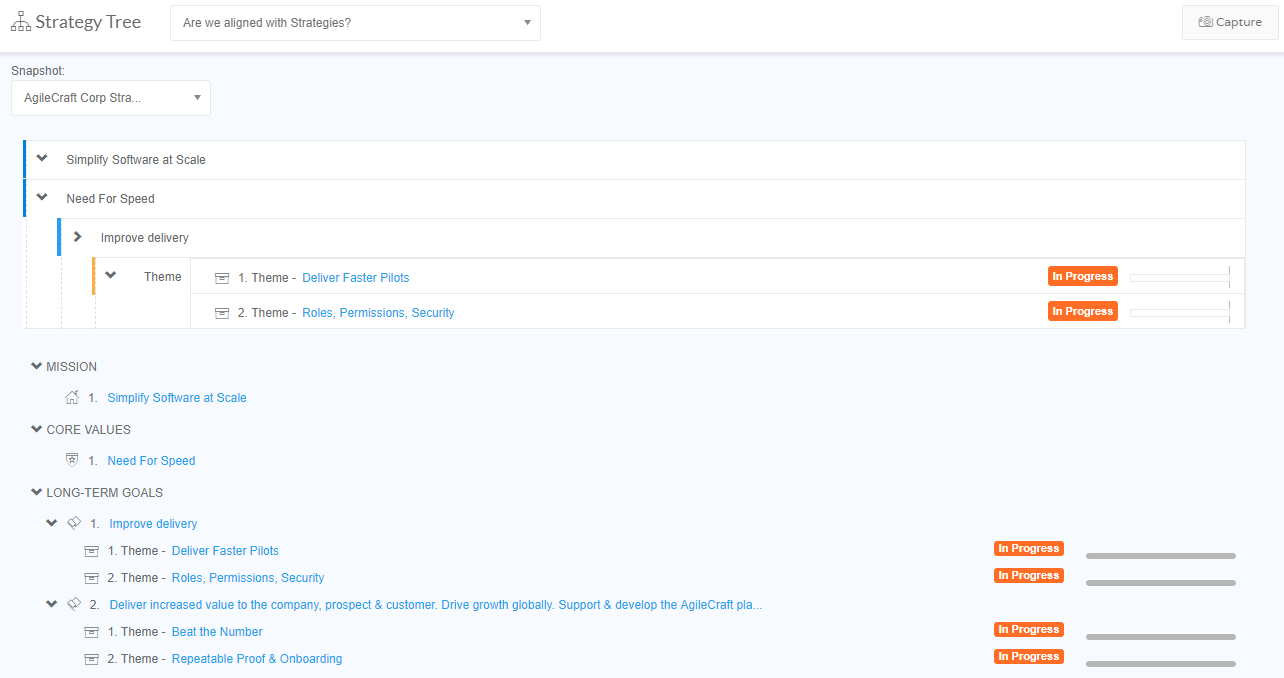Click the theme icon beside Beat the Number

click(92, 632)
